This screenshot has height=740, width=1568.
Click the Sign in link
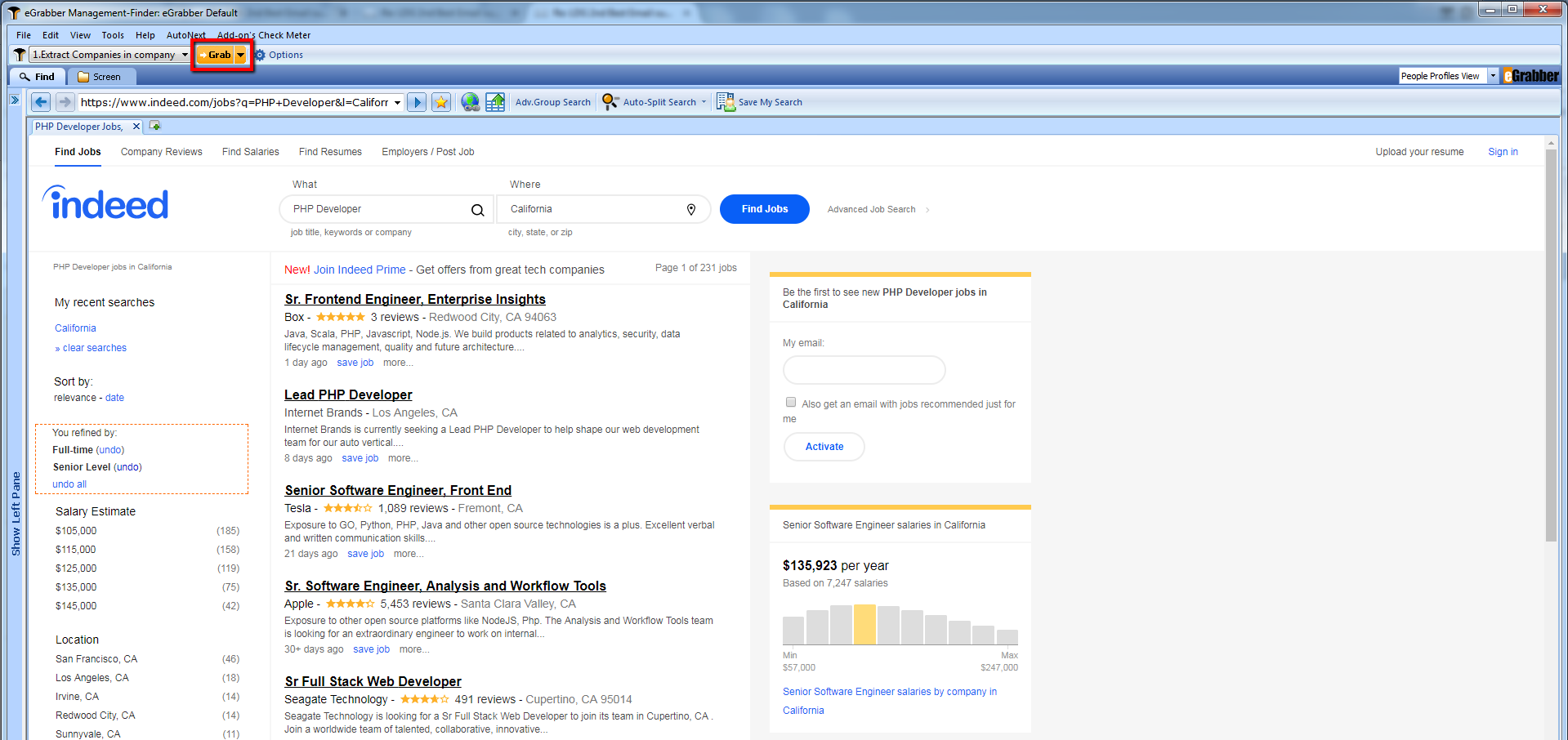click(x=1503, y=152)
